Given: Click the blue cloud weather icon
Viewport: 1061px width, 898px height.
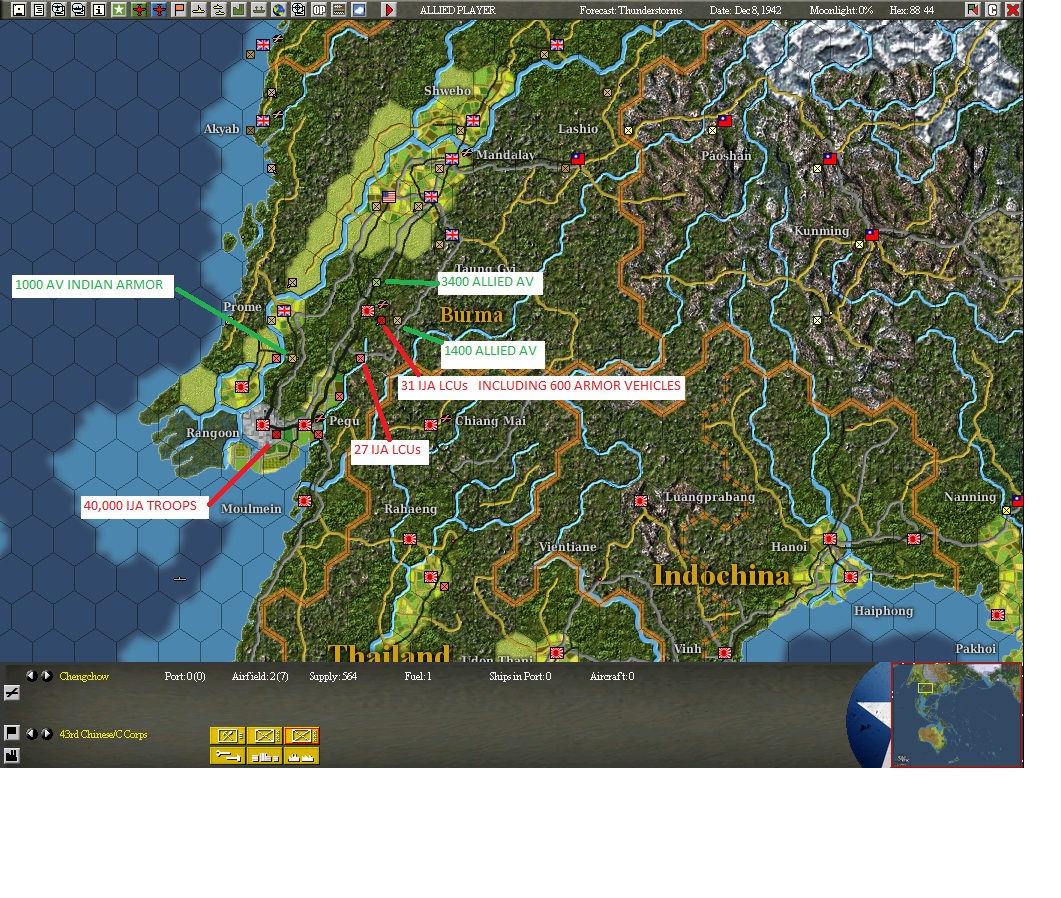Looking at the screenshot, I should pos(359,9).
